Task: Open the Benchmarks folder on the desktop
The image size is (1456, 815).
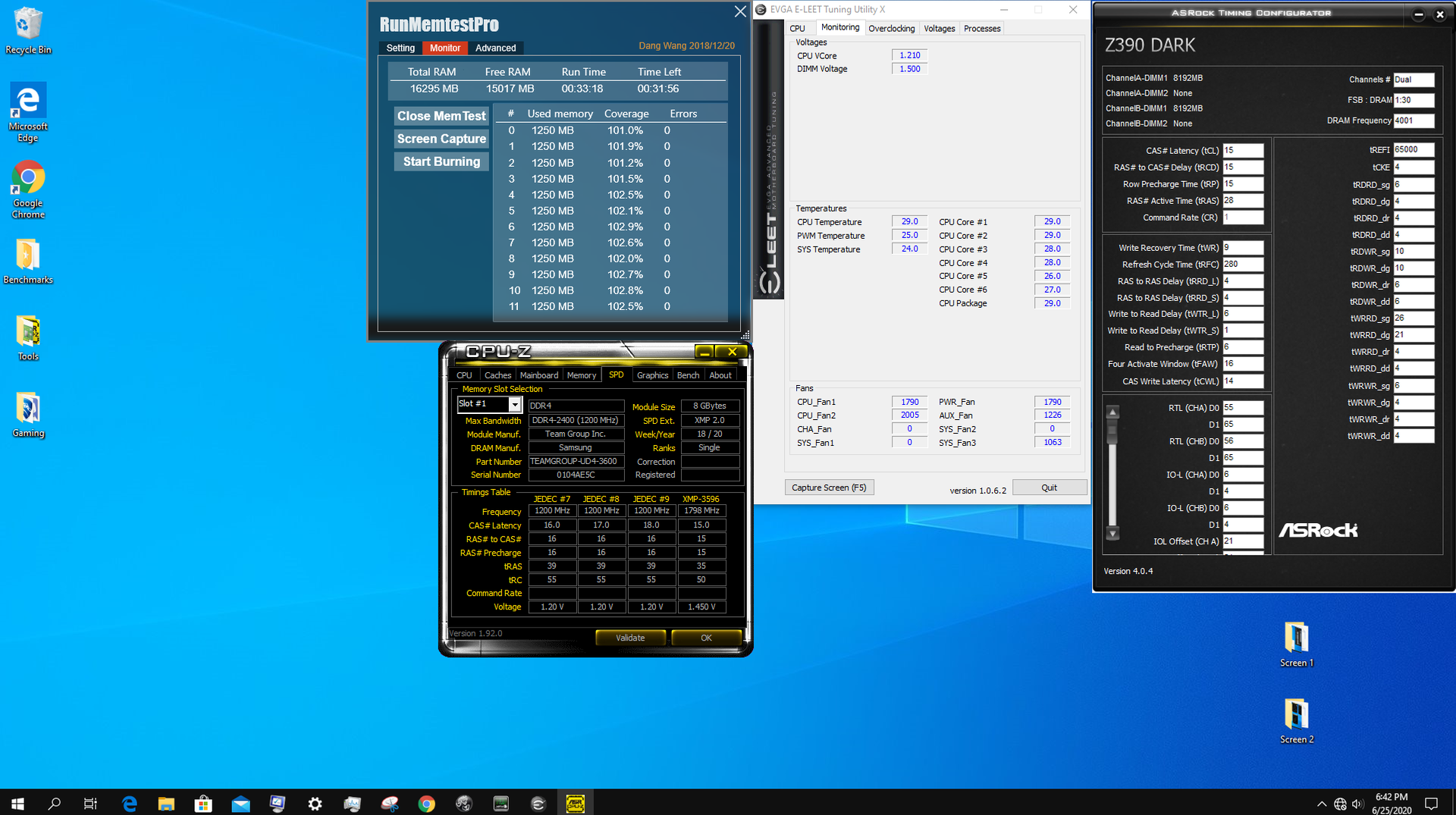Action: click(x=28, y=262)
